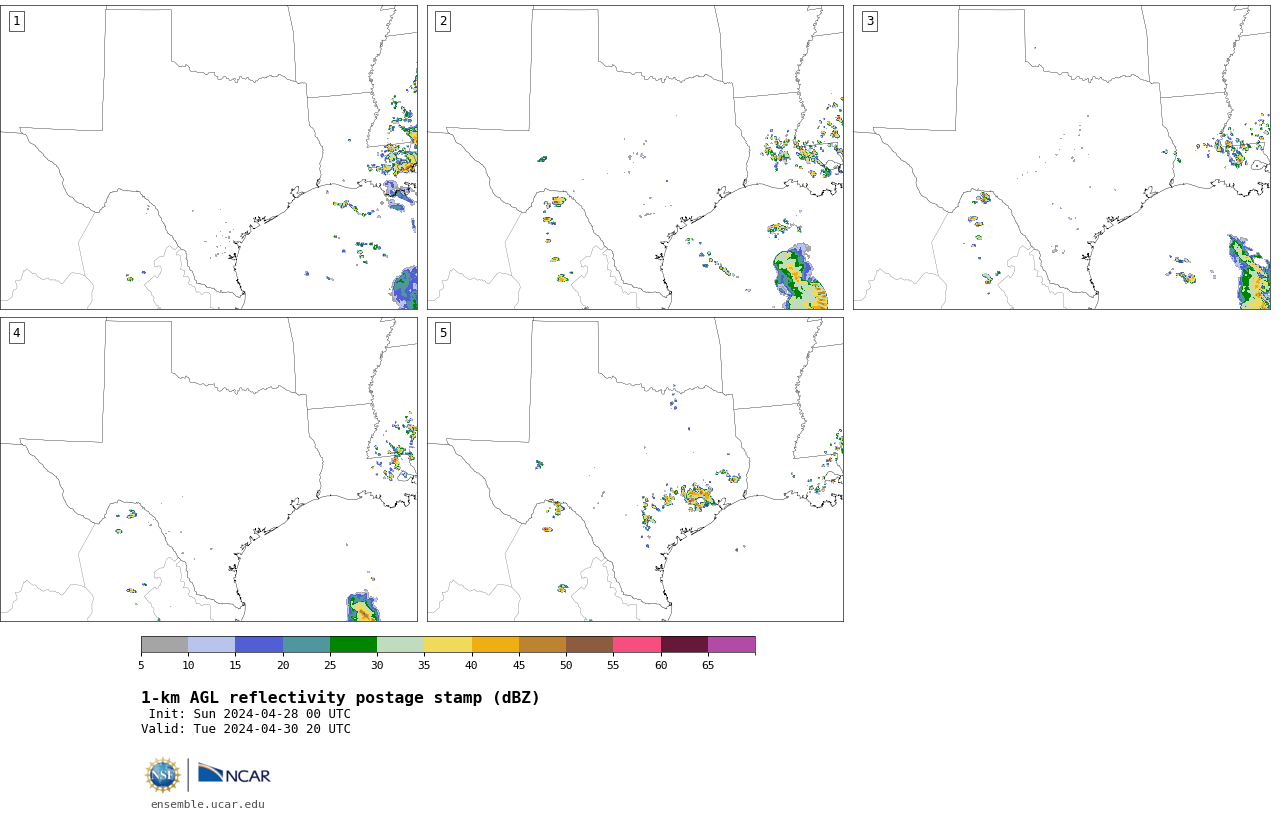Open ensemble member 3 reflectivity map
This screenshot has height=815, width=1280.
point(1061,157)
